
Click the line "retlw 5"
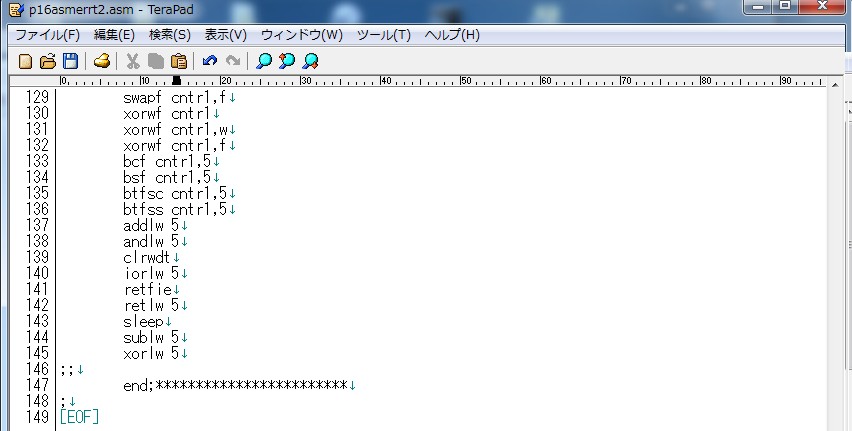click(151, 305)
